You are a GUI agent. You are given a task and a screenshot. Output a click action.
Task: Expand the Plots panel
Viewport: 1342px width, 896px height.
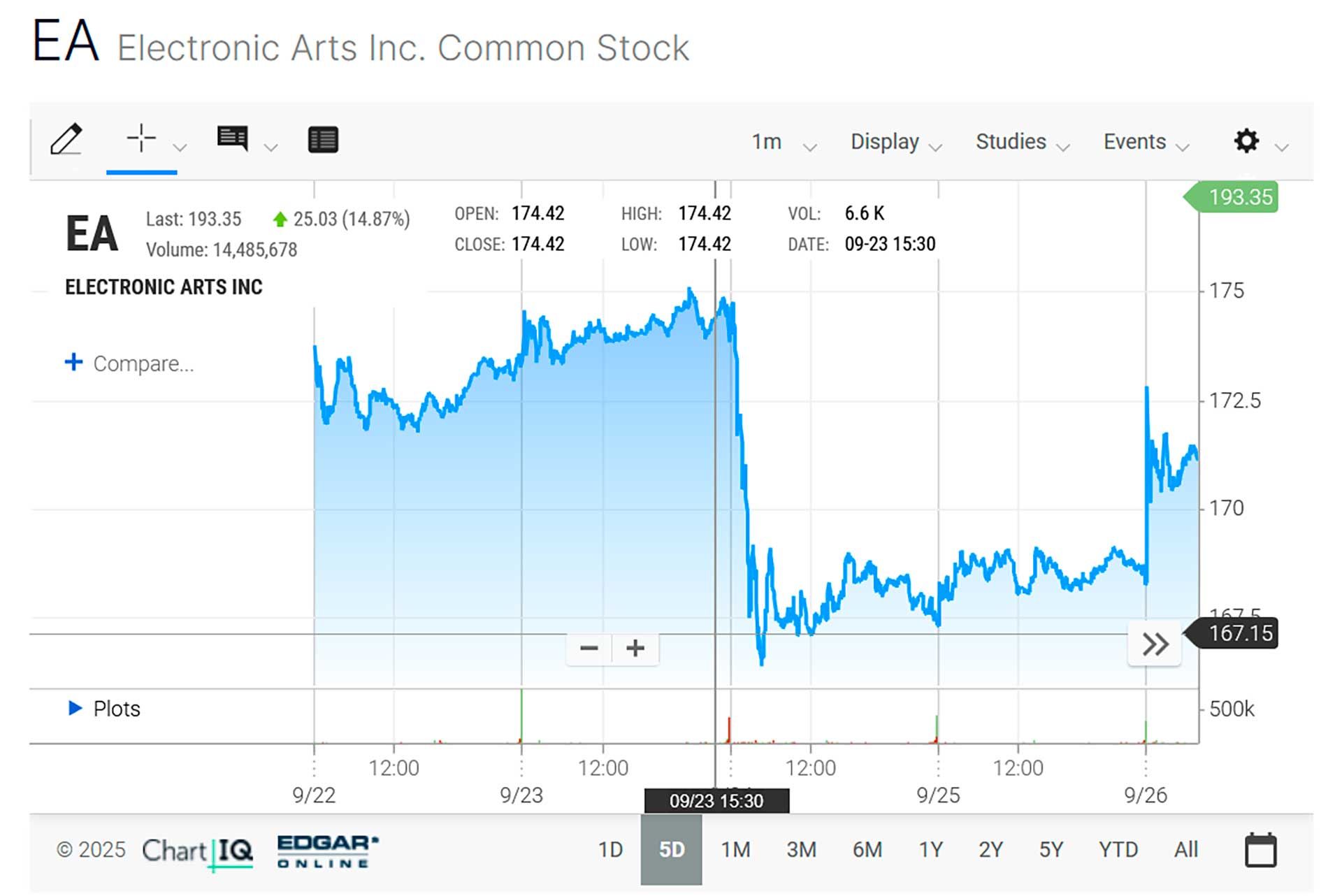click(75, 709)
